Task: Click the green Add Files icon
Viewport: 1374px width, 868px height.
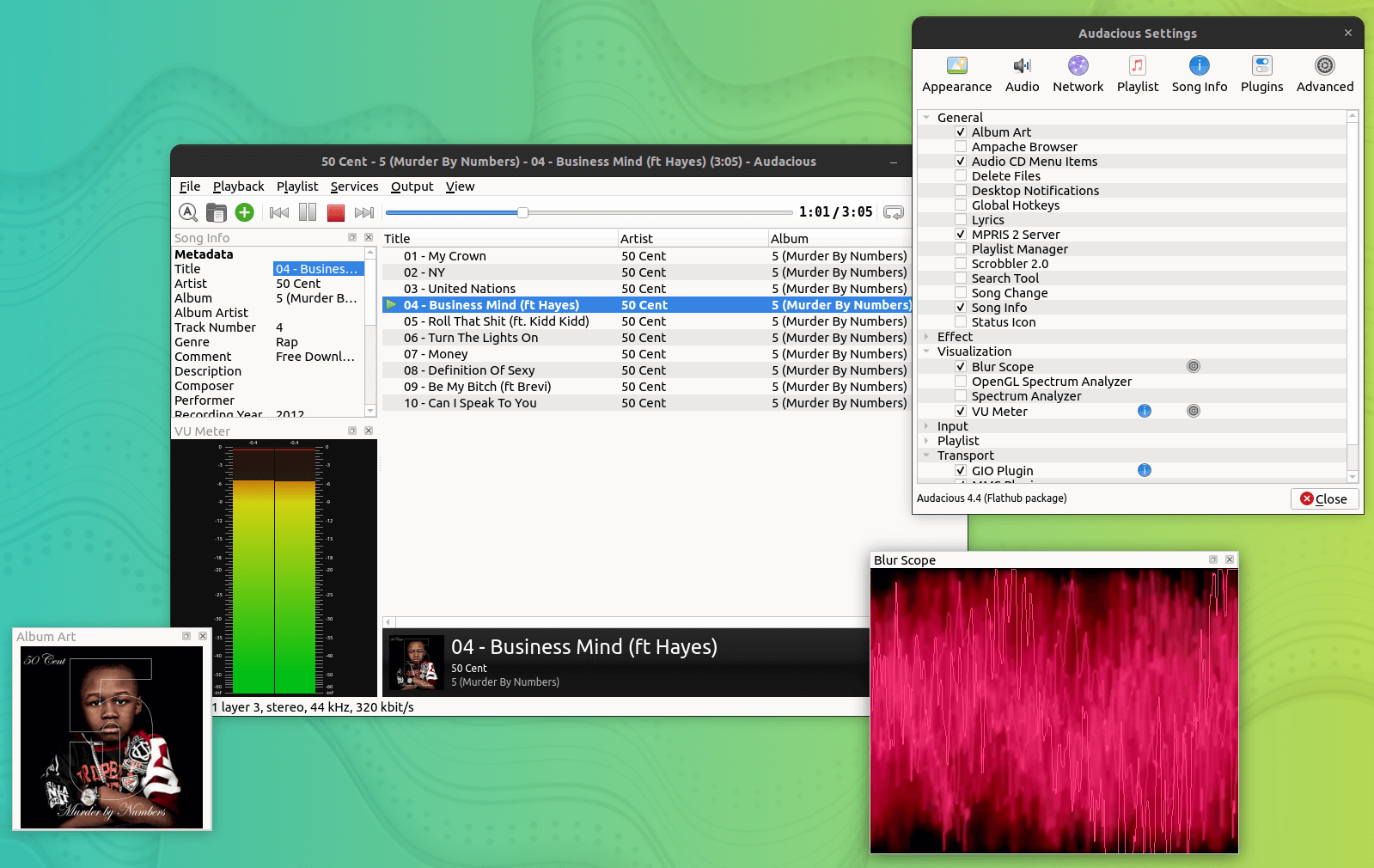Action: 245,212
